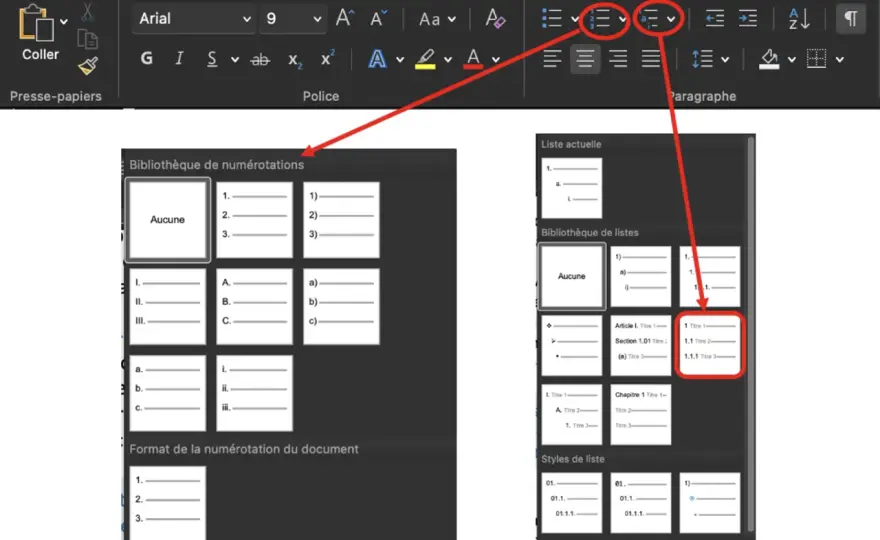Select the document numbering format thumbnail
The image size is (880, 540).
168,503
